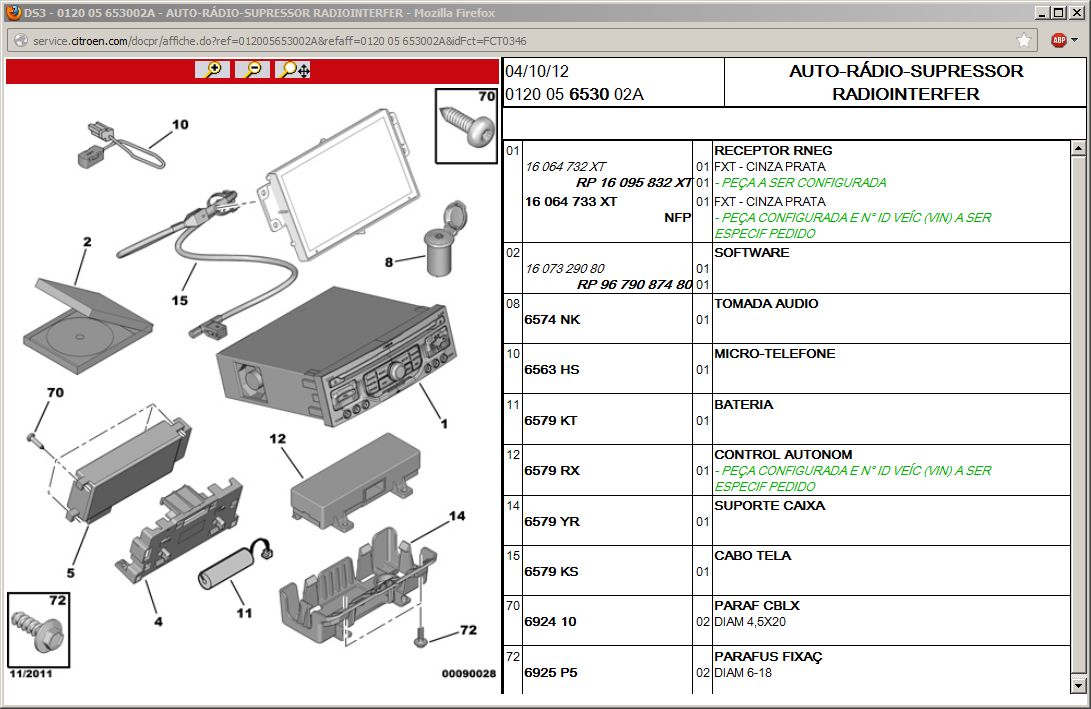Click the zoom out magnifier icon
The width and height of the screenshot is (1091, 709).
pyautogui.click(x=253, y=70)
